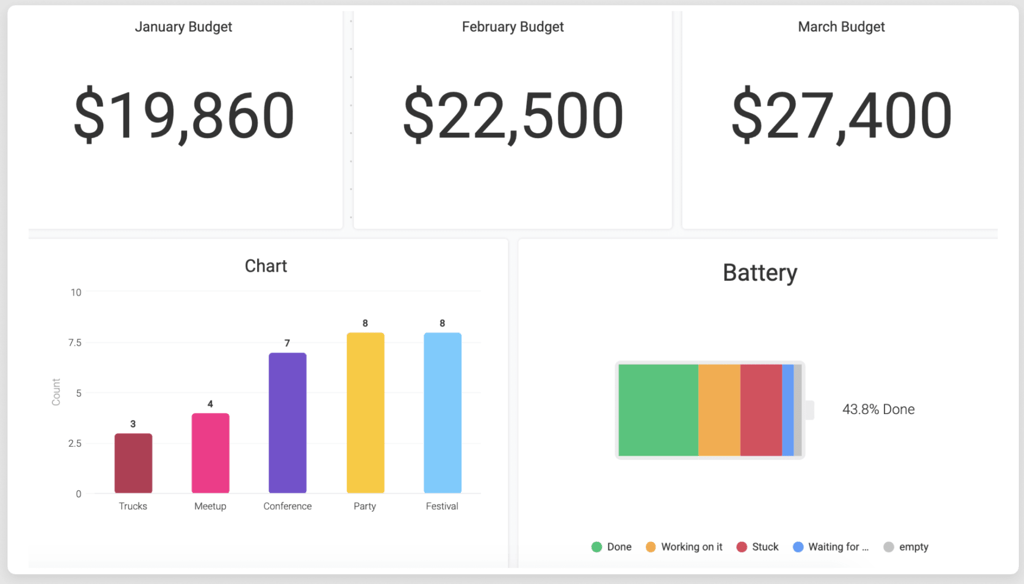
Task: Hide the Stuck legend entry
Action: tap(758, 547)
